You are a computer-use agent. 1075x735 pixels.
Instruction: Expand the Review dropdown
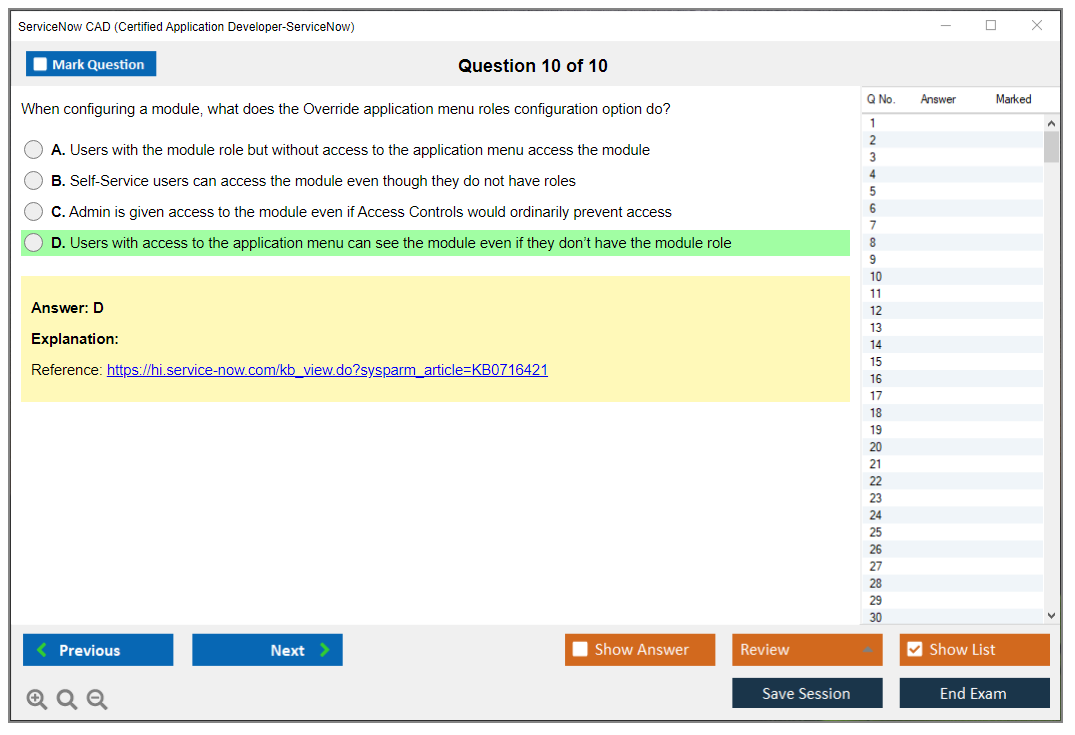pyautogui.click(x=867, y=650)
